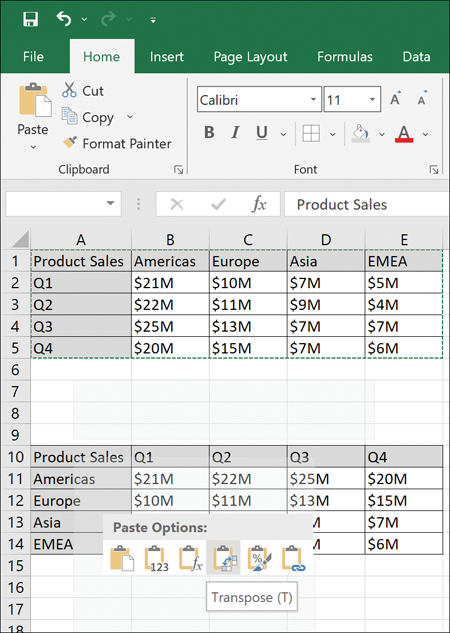The height and width of the screenshot is (633, 450).
Task: Click the EMEA header cell E1
Action: pyautogui.click(x=404, y=261)
